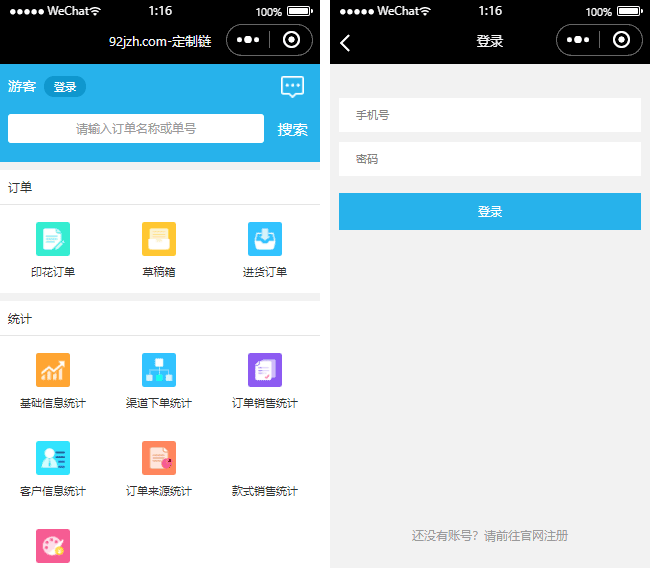Open more menu on login screen

pos(578,40)
